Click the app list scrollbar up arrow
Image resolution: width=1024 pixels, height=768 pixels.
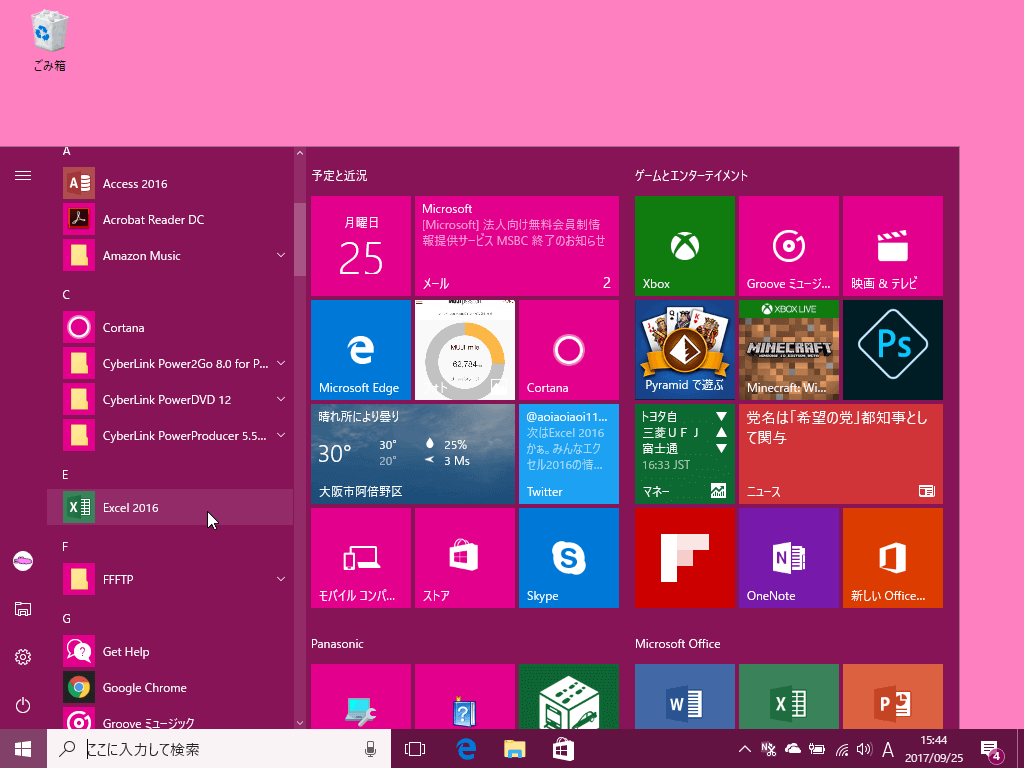click(x=300, y=153)
